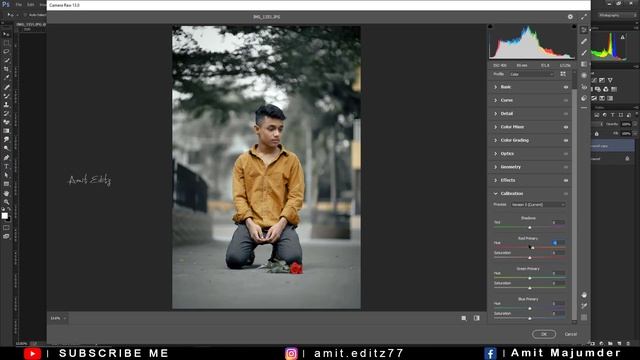Toggle Color Mixer panel visibility eye
Viewport: 640px width, 360px height.
pyautogui.click(x=566, y=127)
